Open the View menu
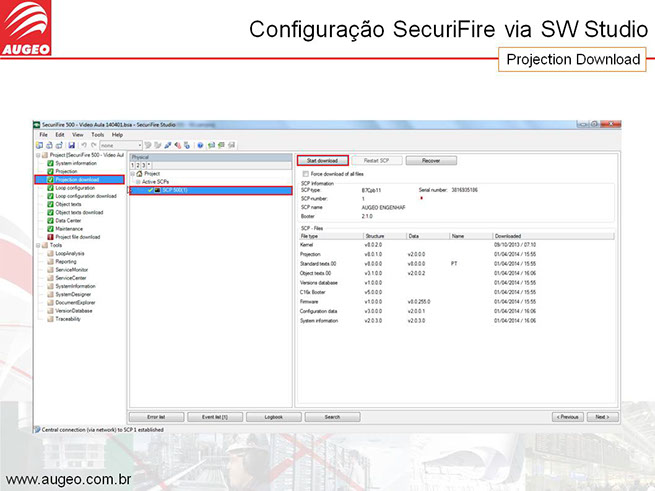The image size is (655, 491). click(x=78, y=134)
